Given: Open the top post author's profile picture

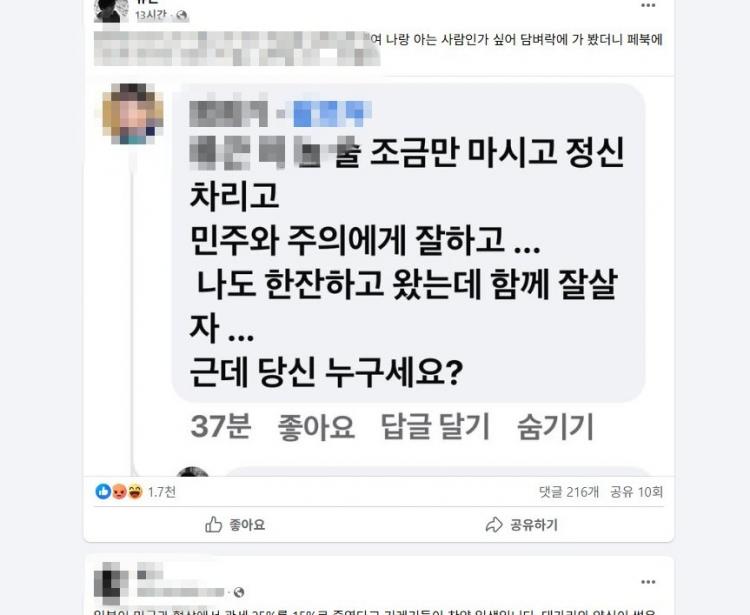Looking at the screenshot, I should point(111,11).
